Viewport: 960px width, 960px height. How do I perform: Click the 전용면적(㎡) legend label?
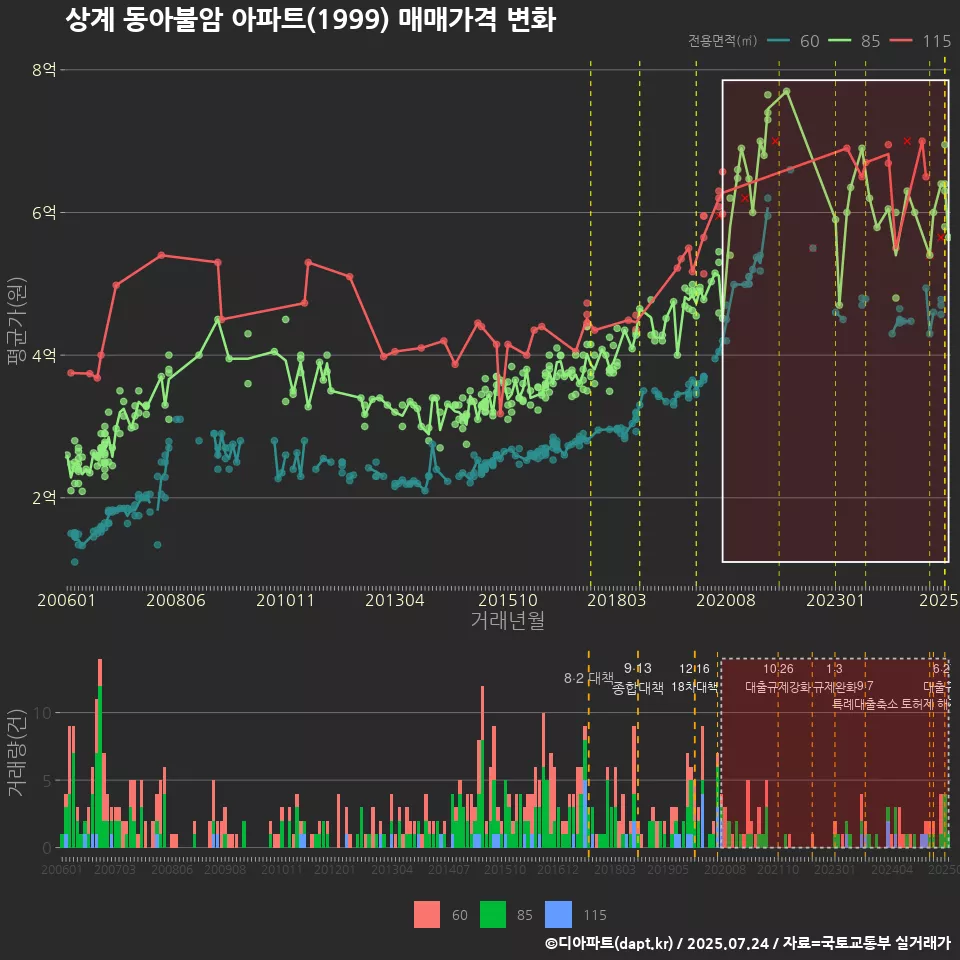[722, 41]
